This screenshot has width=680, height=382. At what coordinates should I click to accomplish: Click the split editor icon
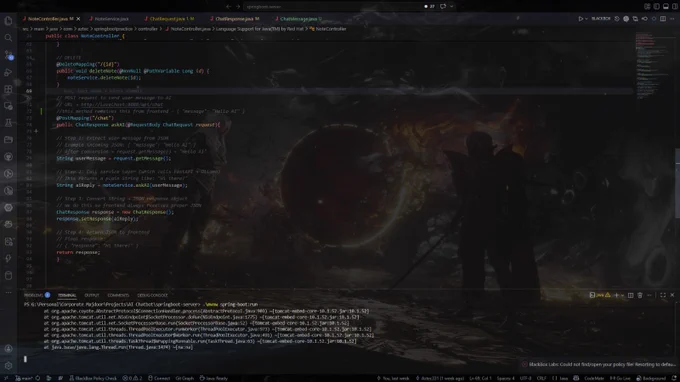[663, 19]
